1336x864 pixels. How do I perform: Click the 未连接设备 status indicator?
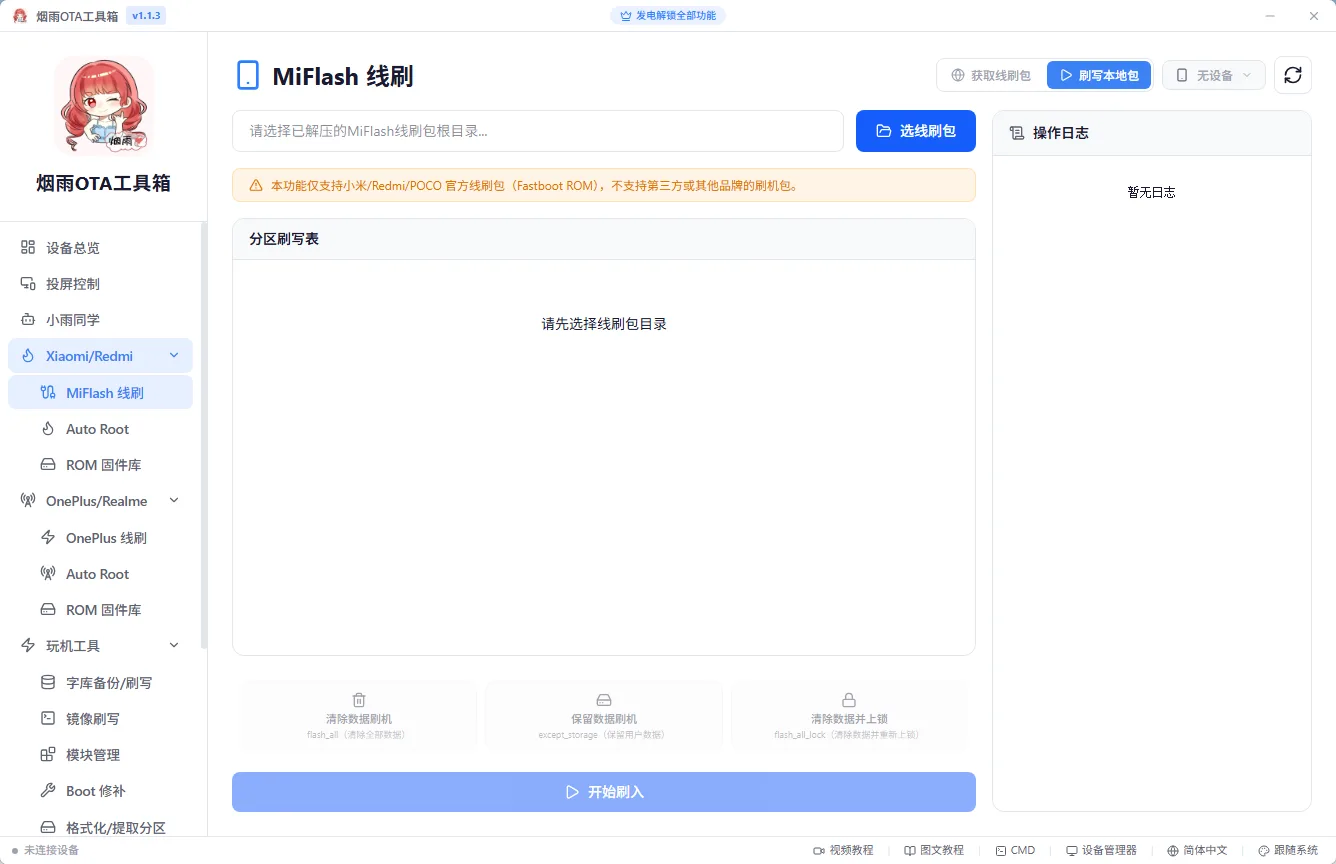coord(45,850)
